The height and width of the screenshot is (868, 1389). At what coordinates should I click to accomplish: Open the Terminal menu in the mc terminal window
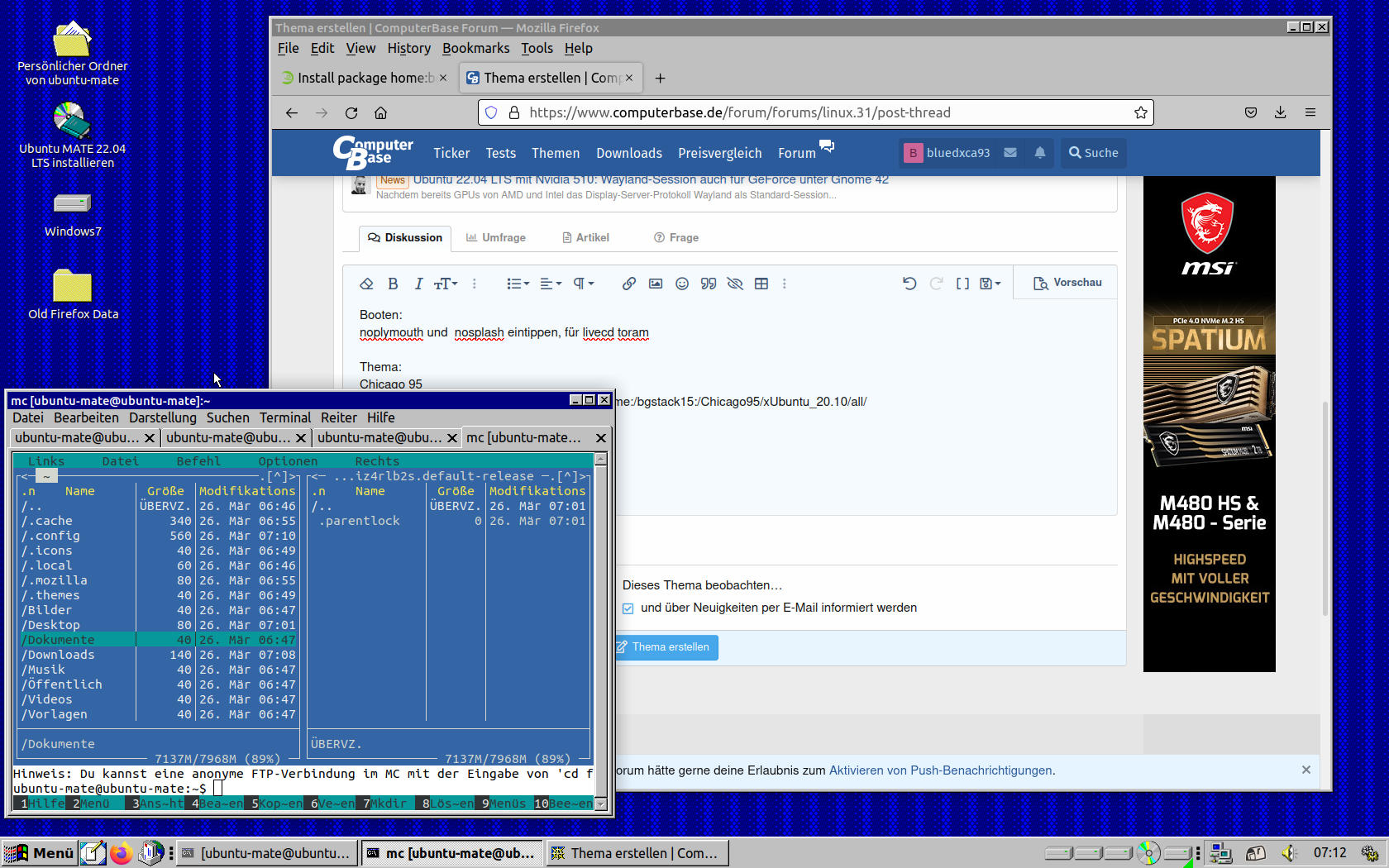point(285,417)
